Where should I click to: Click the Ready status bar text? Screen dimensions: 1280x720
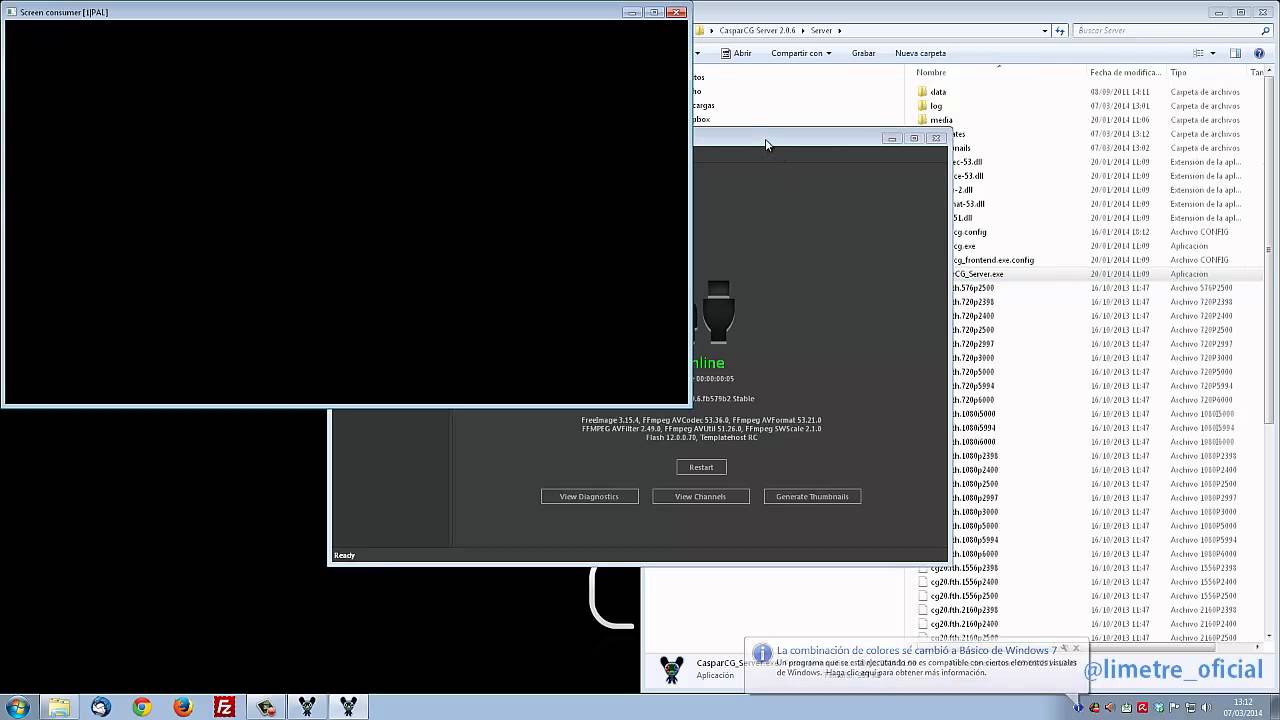point(344,555)
